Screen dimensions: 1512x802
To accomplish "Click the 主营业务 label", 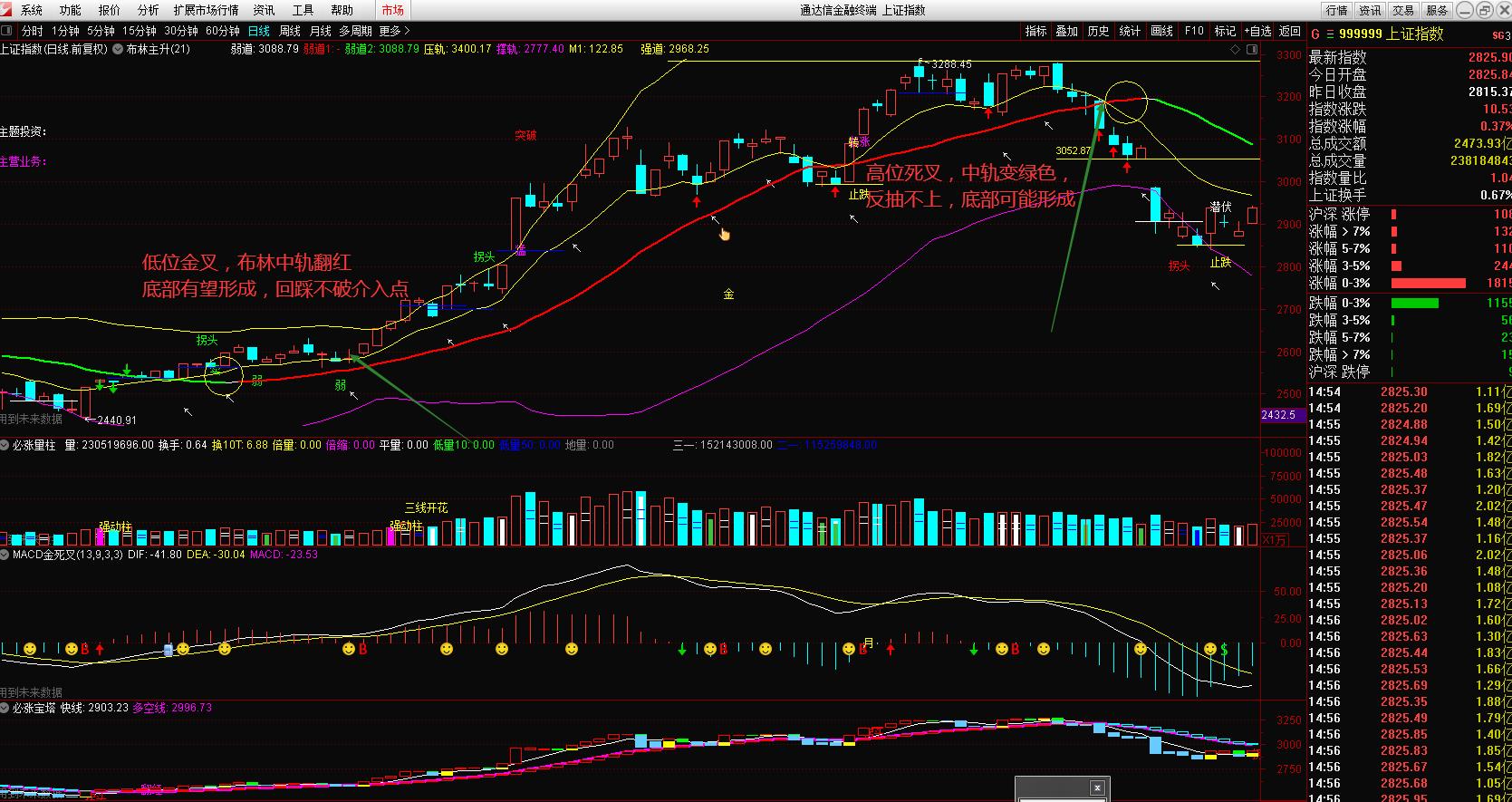I will point(24,161).
